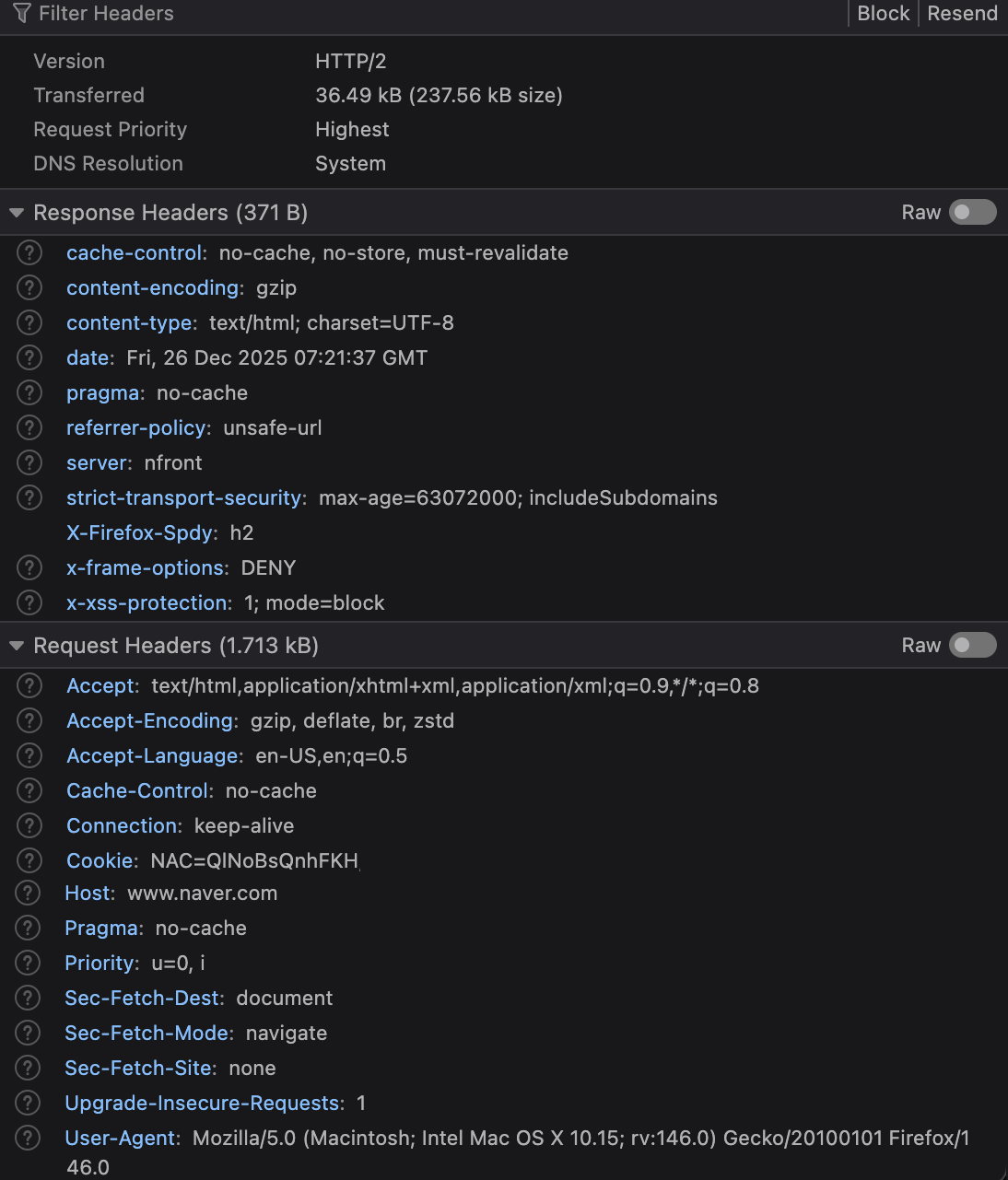The image size is (1008, 1180).
Task: Select the X-Firefox-Spdy header row
Action: point(141,532)
